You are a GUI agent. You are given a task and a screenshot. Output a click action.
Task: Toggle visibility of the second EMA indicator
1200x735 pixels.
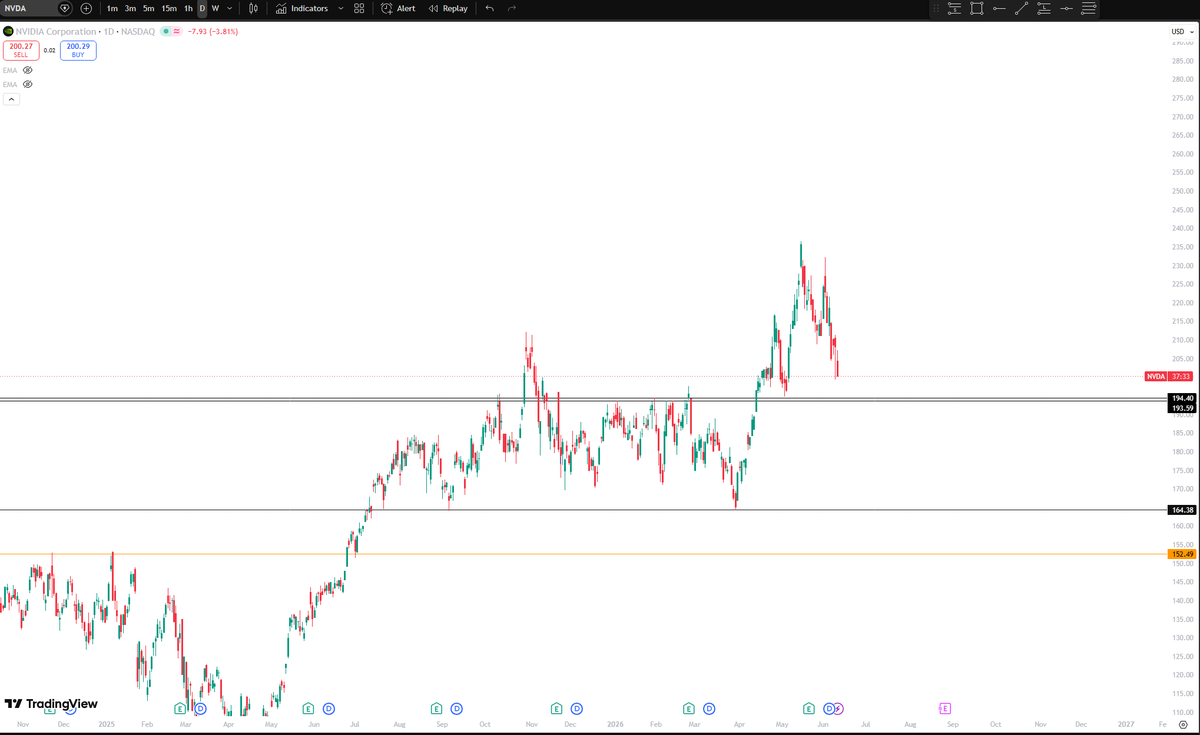pyautogui.click(x=28, y=84)
